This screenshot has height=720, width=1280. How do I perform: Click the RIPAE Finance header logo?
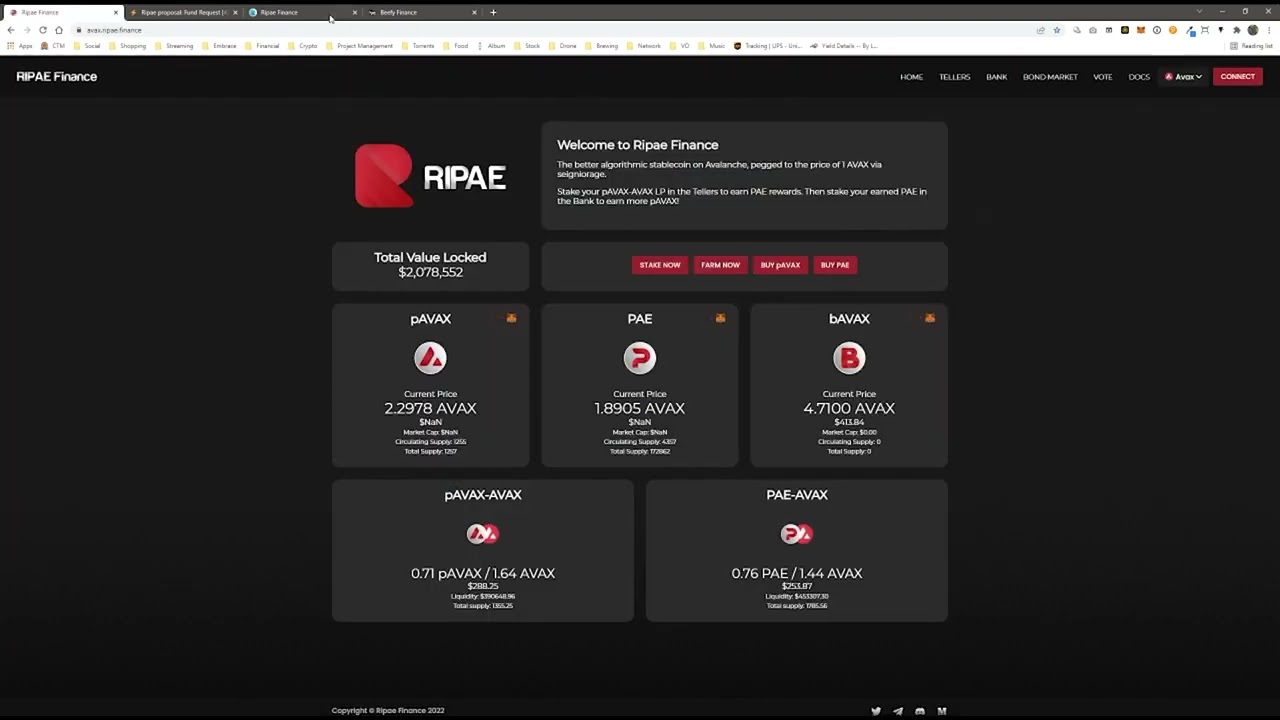pyautogui.click(x=57, y=76)
